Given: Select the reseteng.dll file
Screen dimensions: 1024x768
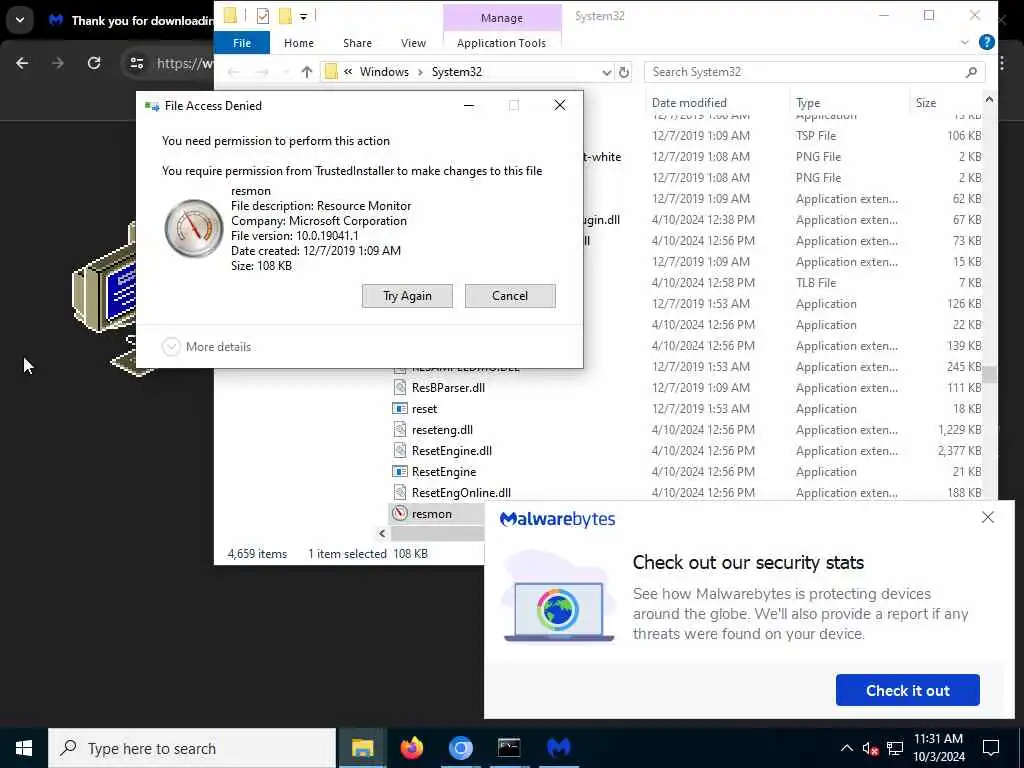Looking at the screenshot, I should coord(442,430).
